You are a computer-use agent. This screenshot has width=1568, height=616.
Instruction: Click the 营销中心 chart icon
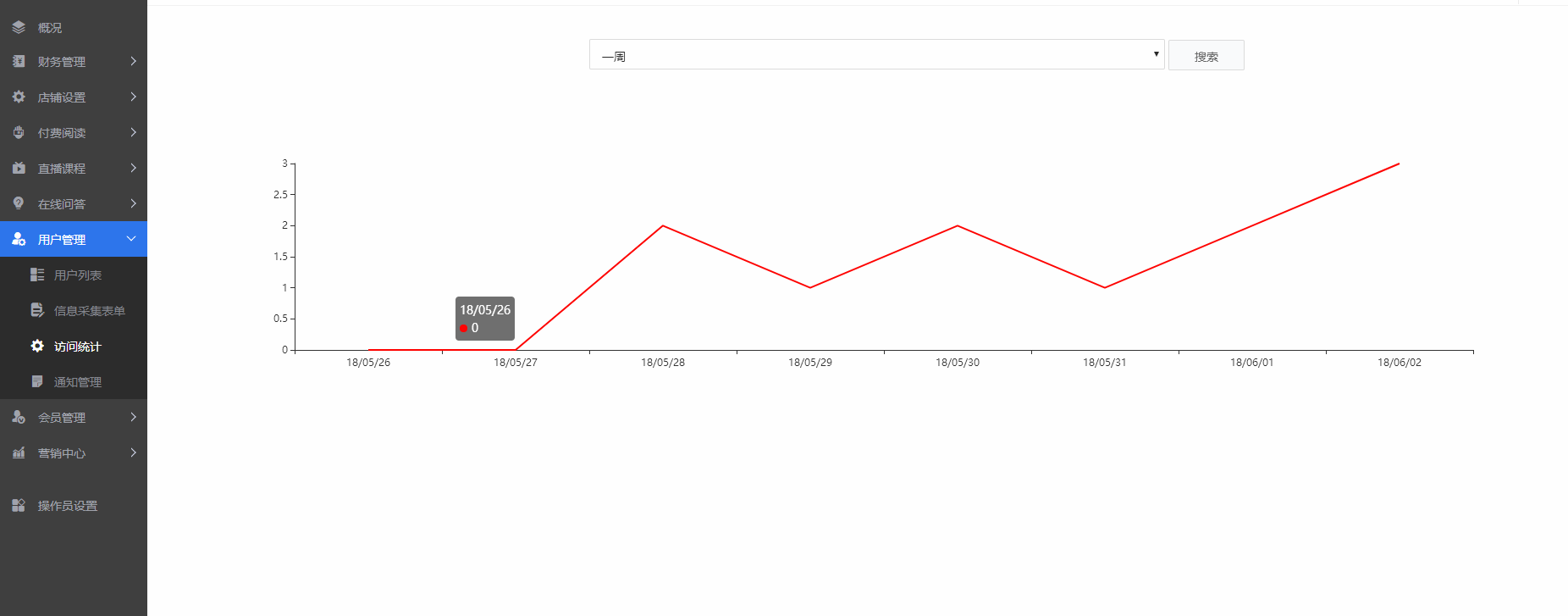(19, 452)
